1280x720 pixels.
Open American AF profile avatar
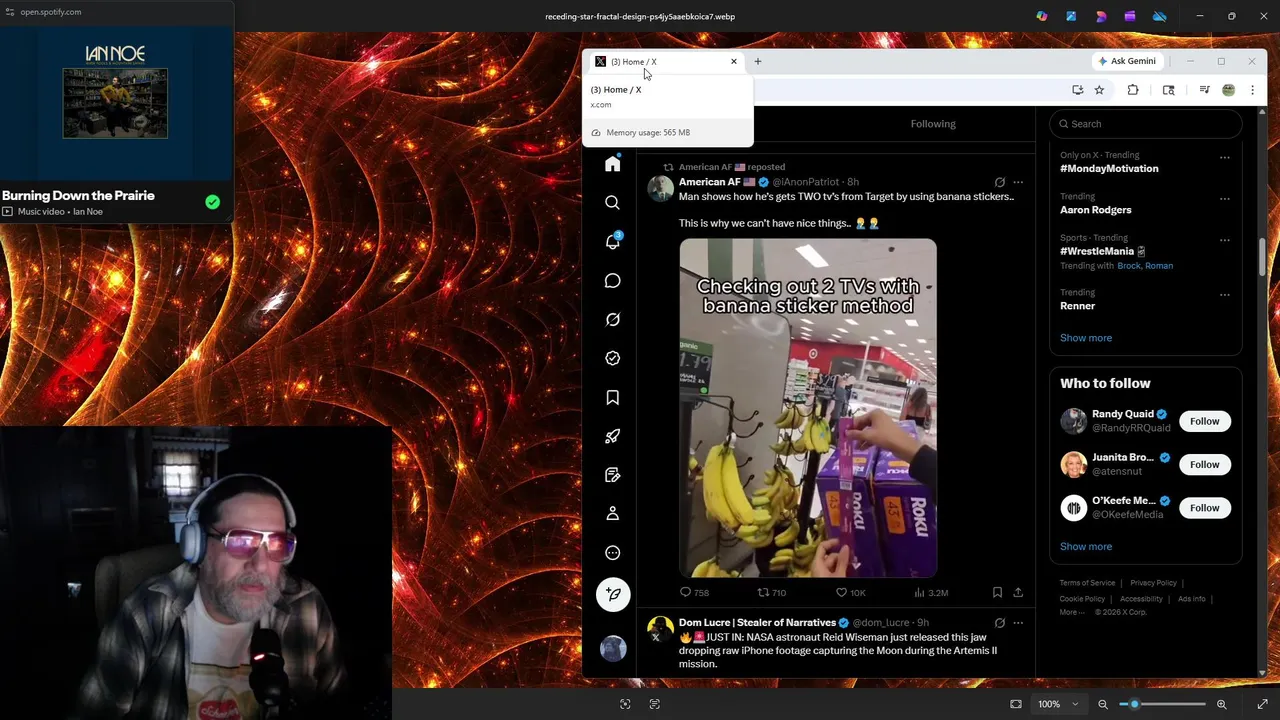(660, 188)
